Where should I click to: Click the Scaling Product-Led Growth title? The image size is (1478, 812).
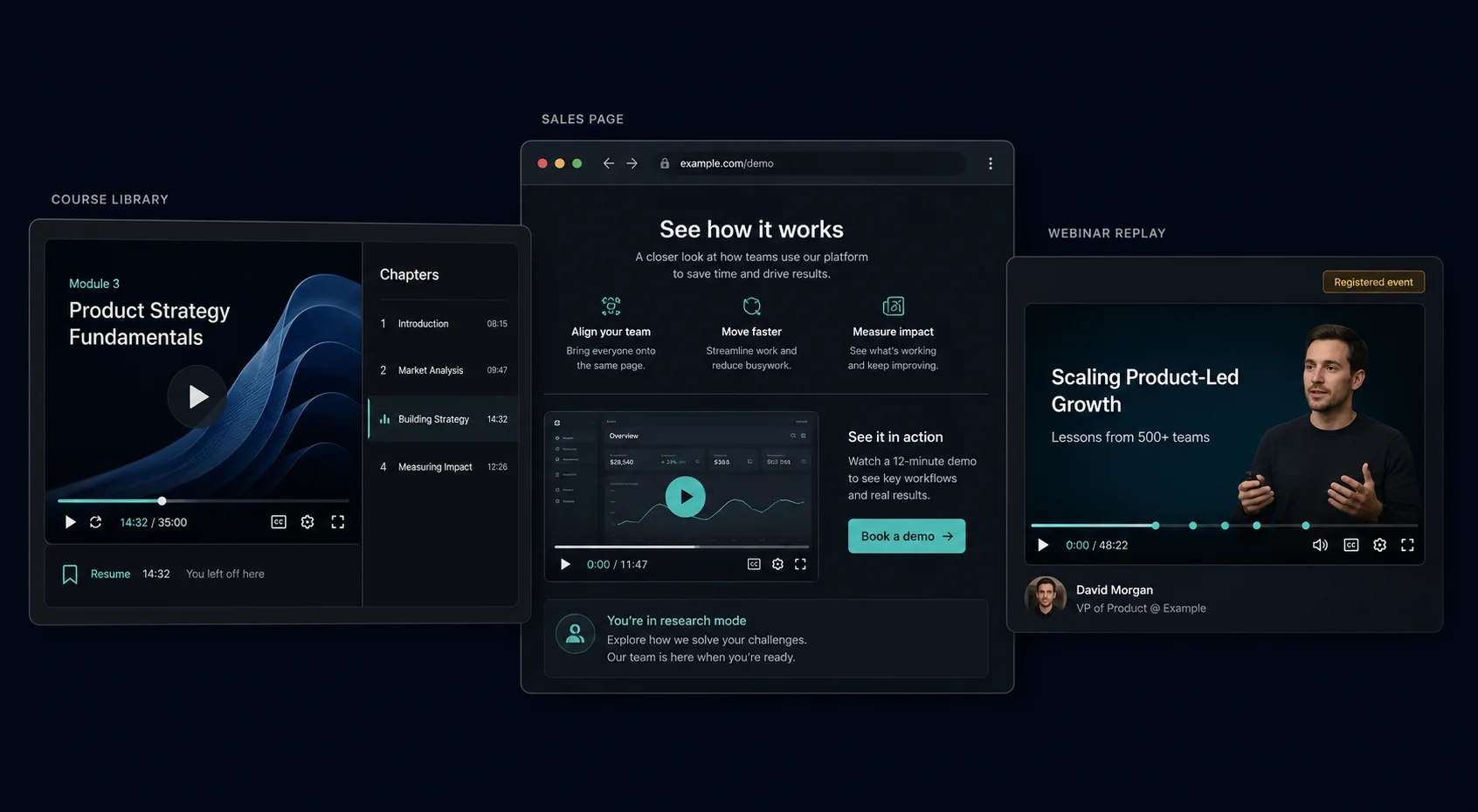click(1145, 390)
